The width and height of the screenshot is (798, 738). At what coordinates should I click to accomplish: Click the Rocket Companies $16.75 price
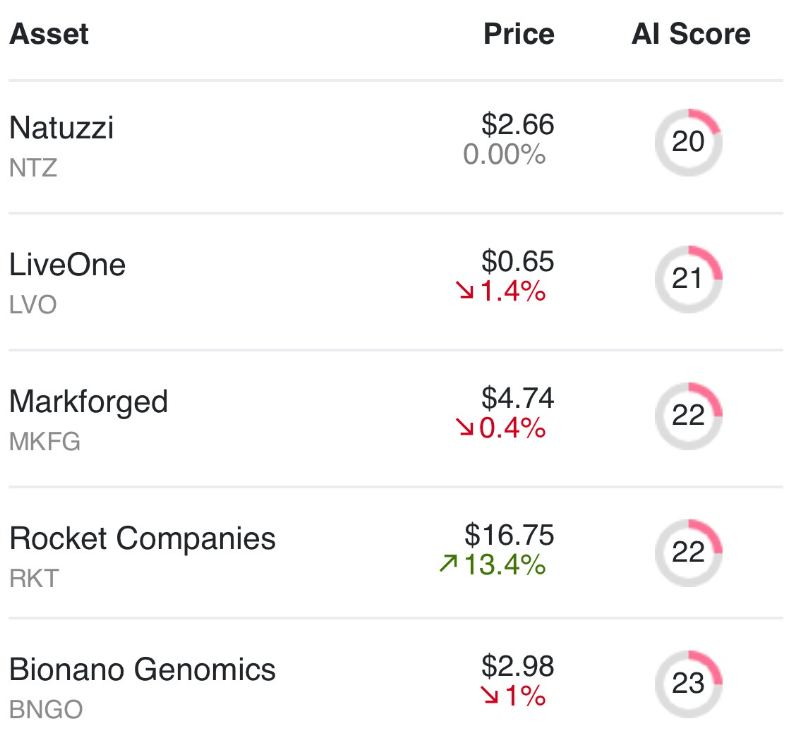[x=509, y=535]
